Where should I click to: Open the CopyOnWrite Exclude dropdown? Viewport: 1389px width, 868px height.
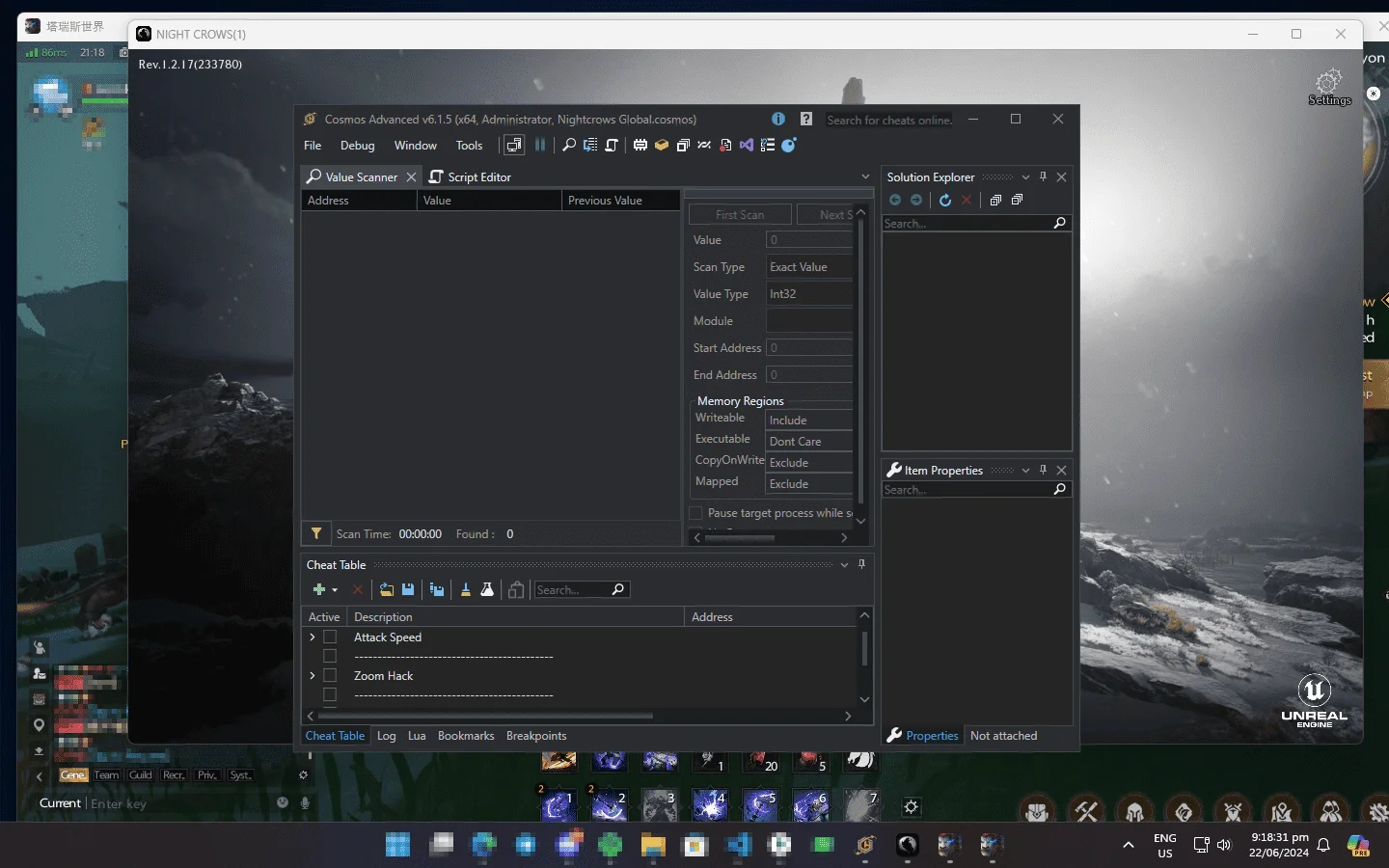click(x=809, y=463)
